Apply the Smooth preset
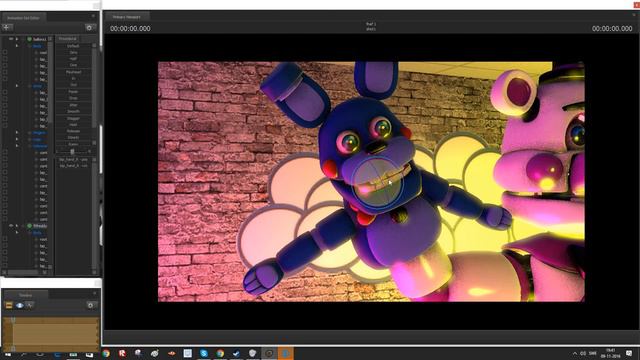Screen dimensions: 640x360 tap(73, 111)
